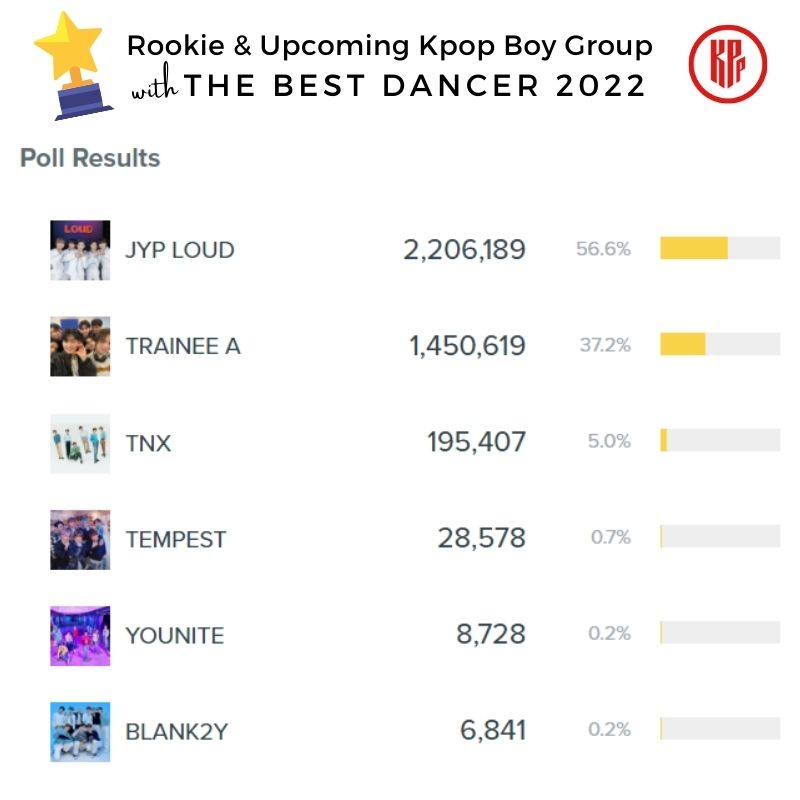
Task: Select the TEMPEST group thumbnail
Action: [80, 539]
